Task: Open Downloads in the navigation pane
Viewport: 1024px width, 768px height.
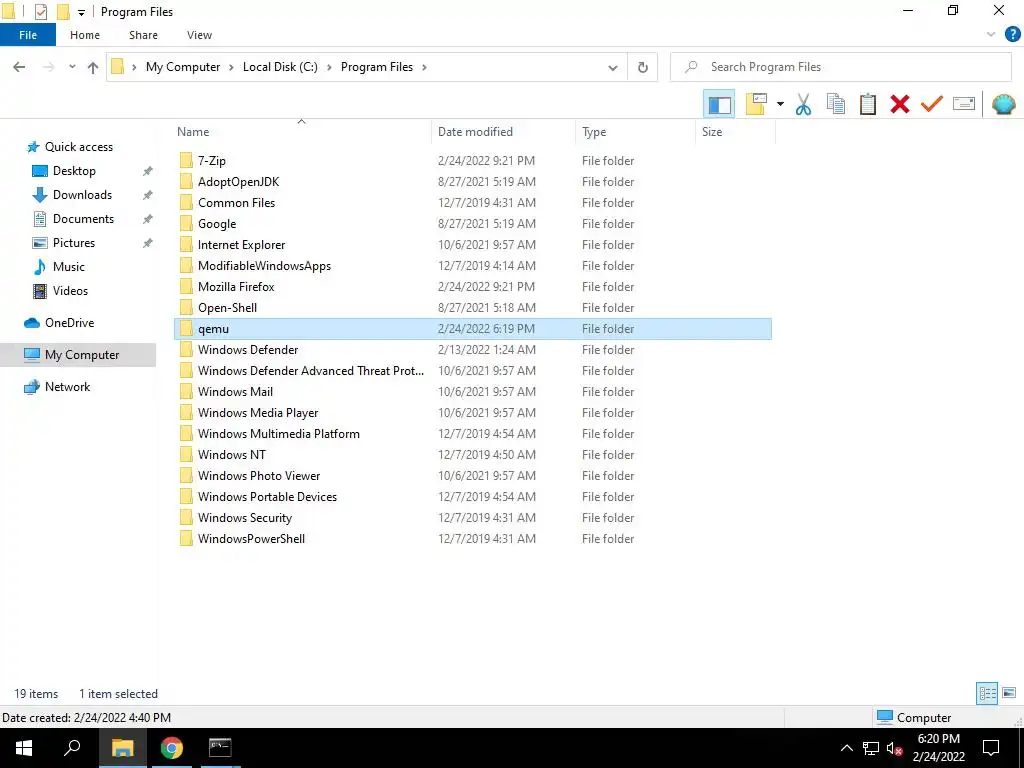Action: [82, 195]
